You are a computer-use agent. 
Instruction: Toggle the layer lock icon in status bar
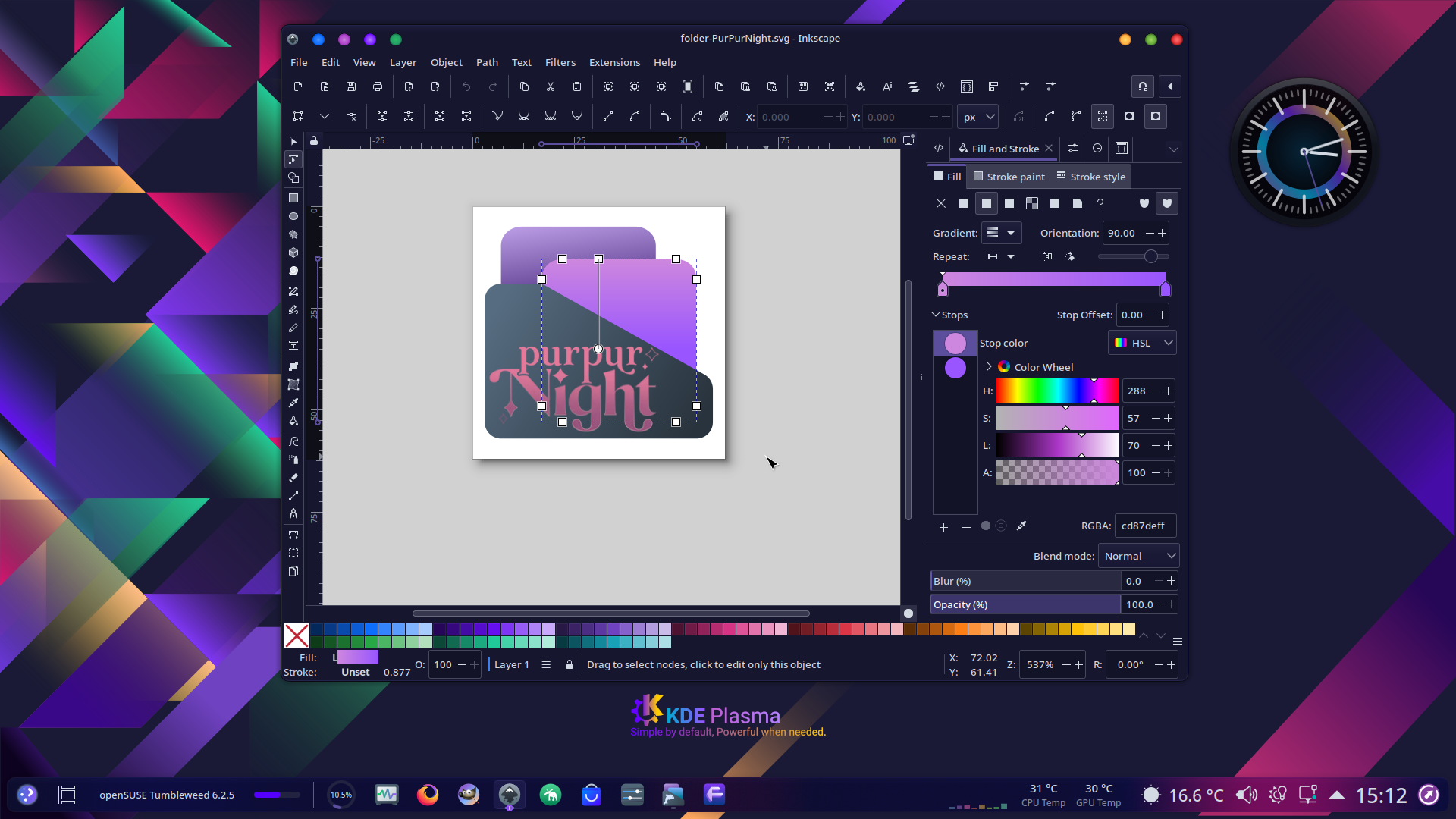(x=570, y=664)
